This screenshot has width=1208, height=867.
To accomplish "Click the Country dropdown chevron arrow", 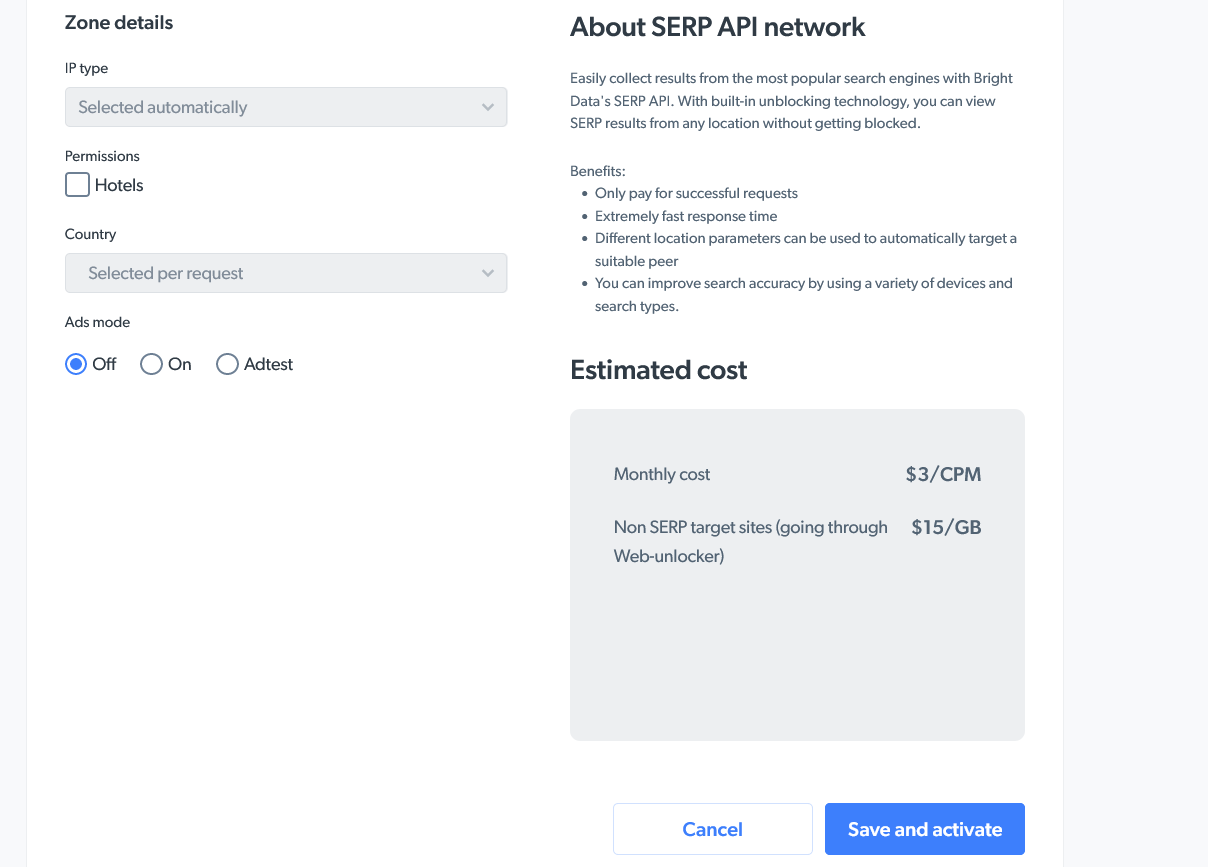I will tap(488, 273).
